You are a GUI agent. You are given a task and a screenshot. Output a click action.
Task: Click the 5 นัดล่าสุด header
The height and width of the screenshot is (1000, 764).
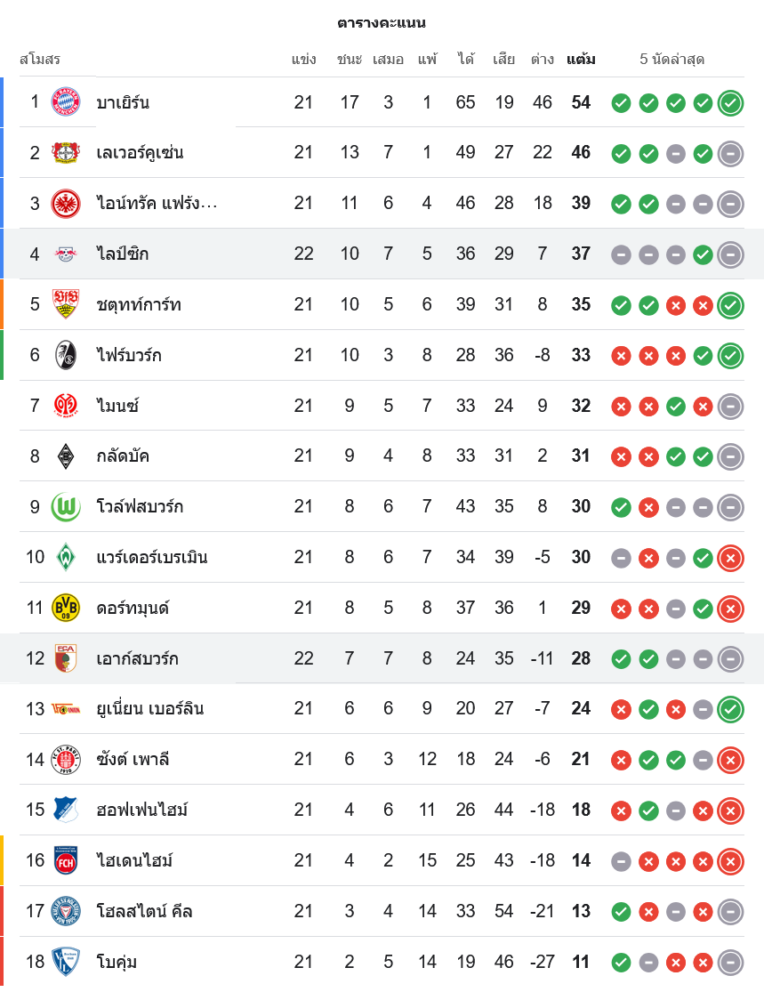pyautogui.click(x=672, y=59)
